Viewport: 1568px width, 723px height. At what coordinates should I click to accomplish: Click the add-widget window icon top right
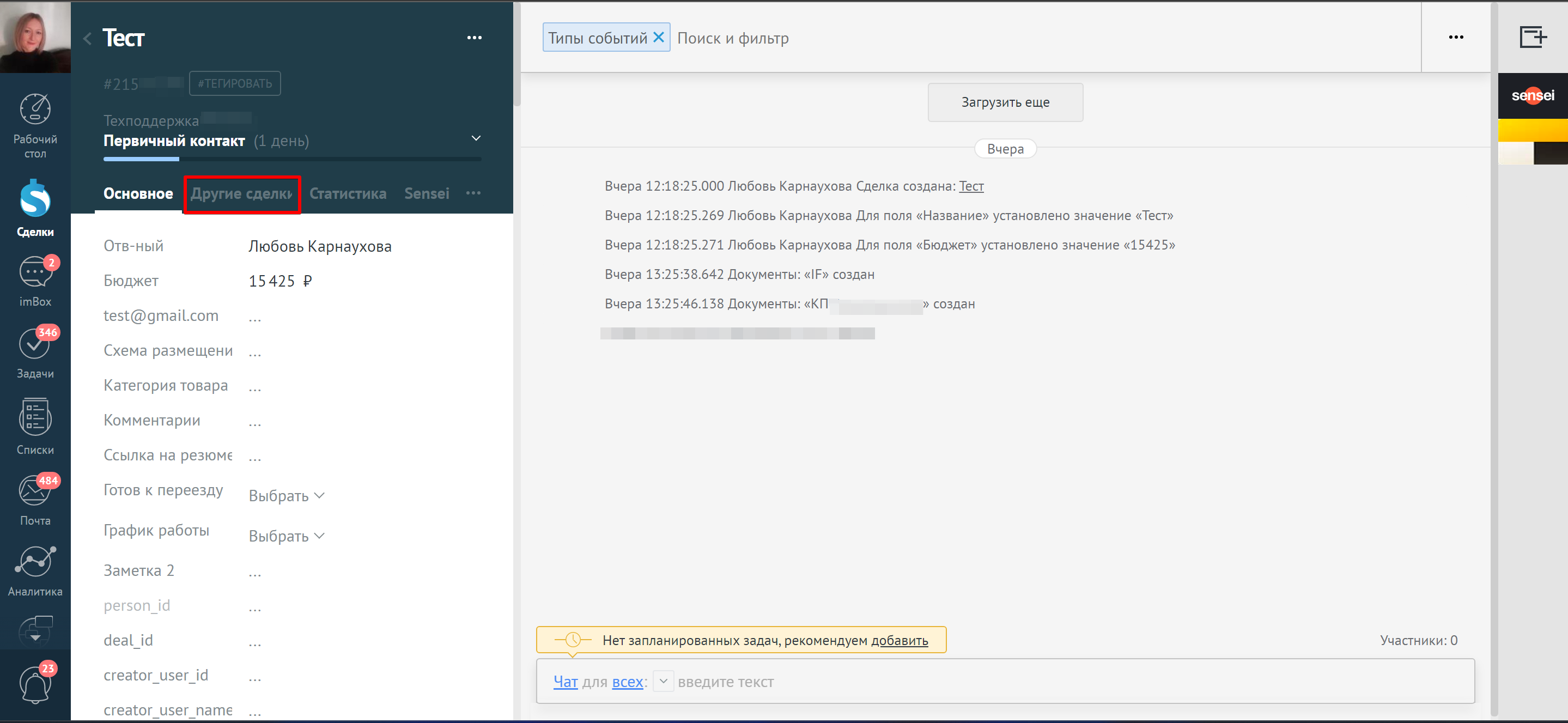pos(1533,37)
